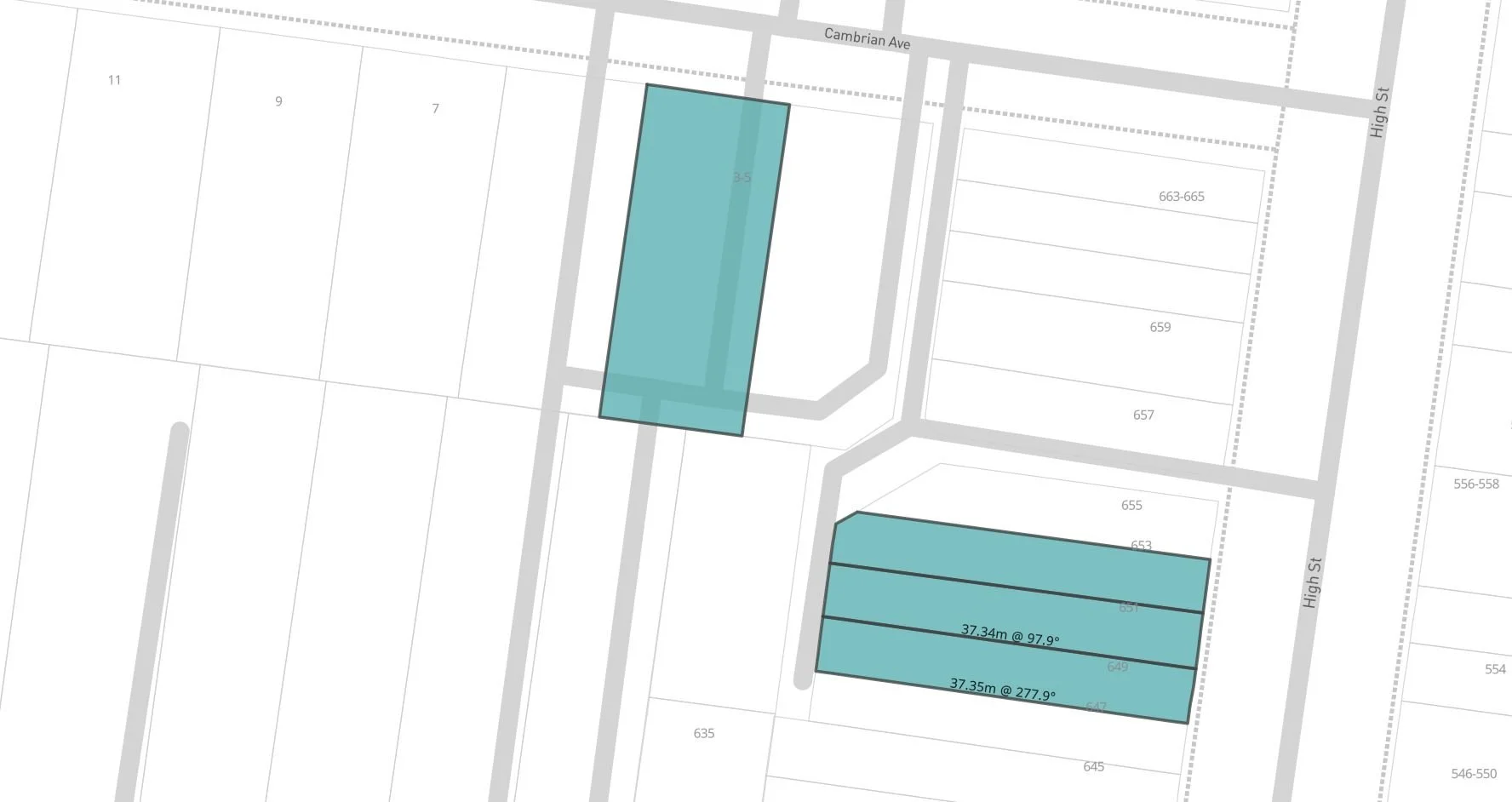The width and height of the screenshot is (1512, 802).
Task: Click the 651 lot label
Action: click(x=1128, y=608)
